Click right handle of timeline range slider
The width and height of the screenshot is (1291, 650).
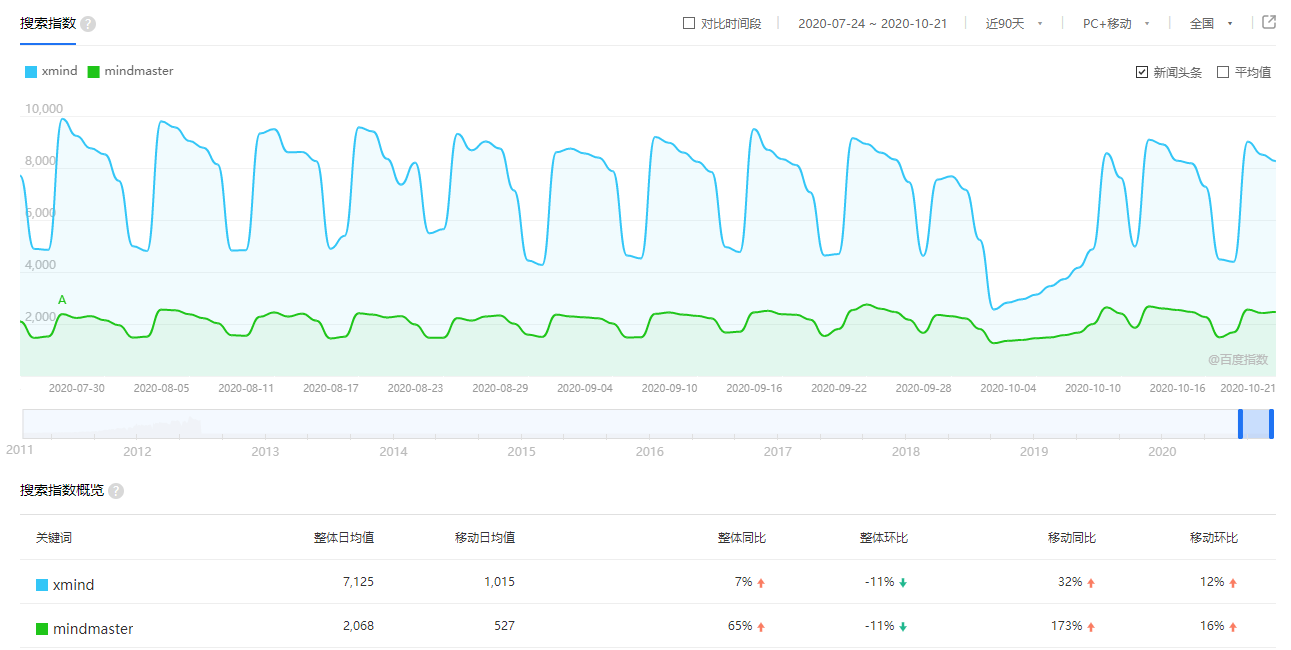(1271, 424)
